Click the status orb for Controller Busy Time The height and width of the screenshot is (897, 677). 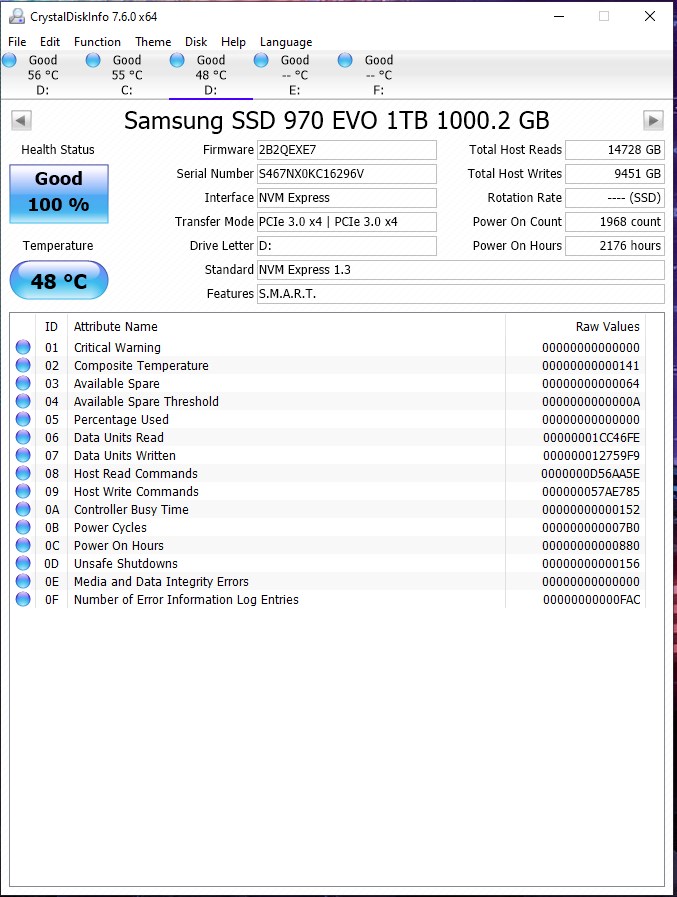coord(23,509)
